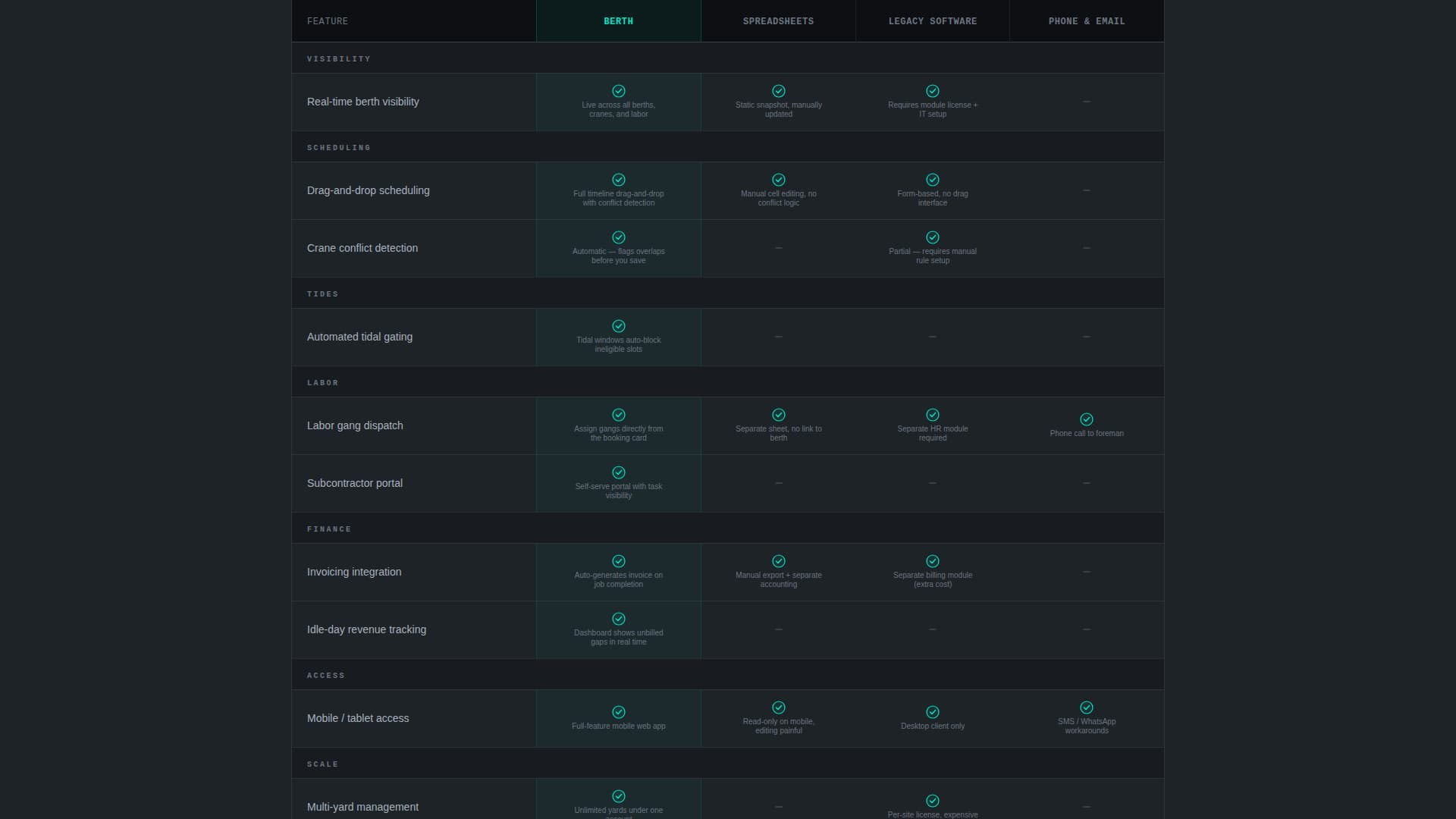Click the TIDES section heading

[323, 293]
